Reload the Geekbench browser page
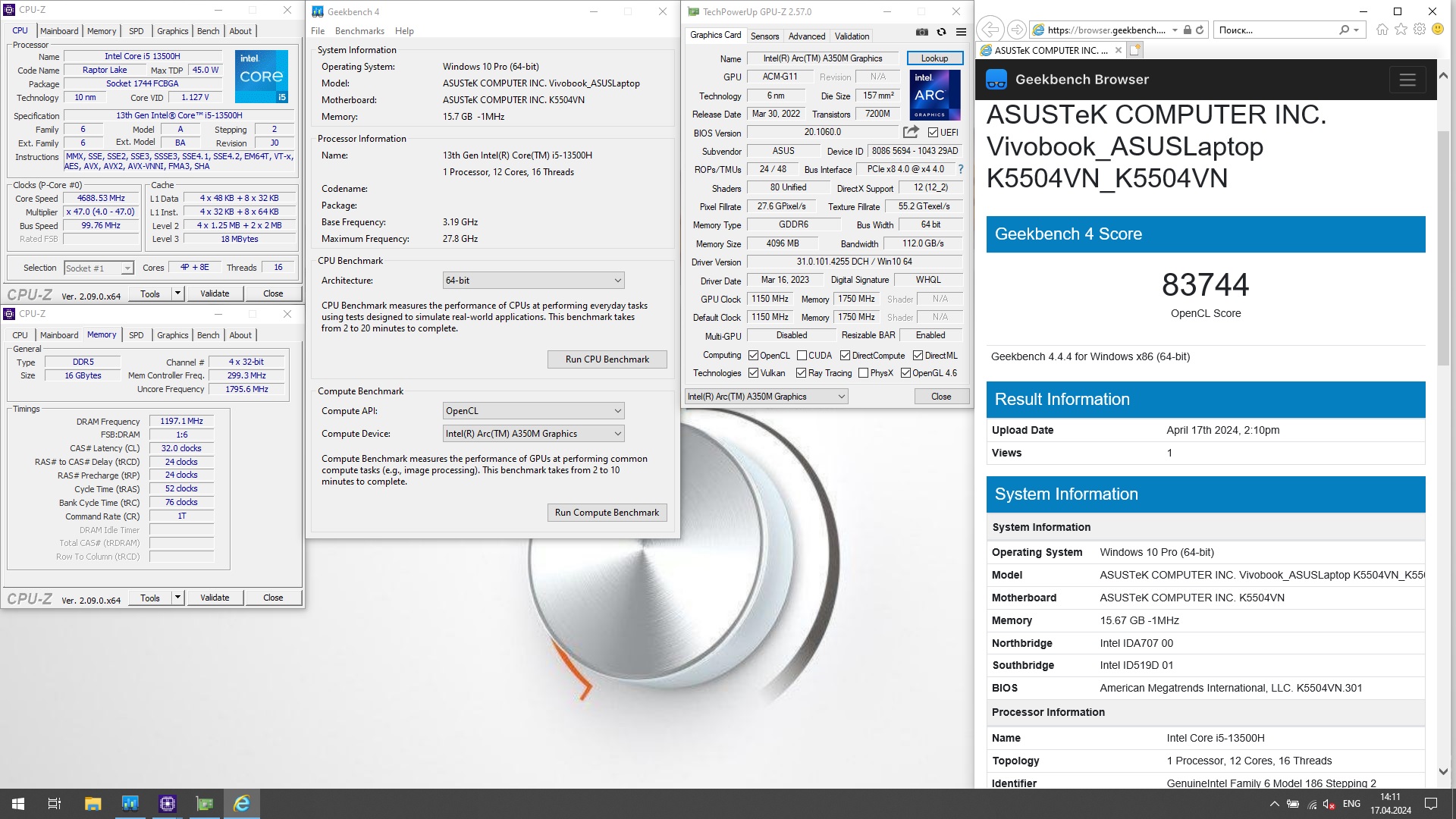1456x819 pixels. (x=1200, y=30)
